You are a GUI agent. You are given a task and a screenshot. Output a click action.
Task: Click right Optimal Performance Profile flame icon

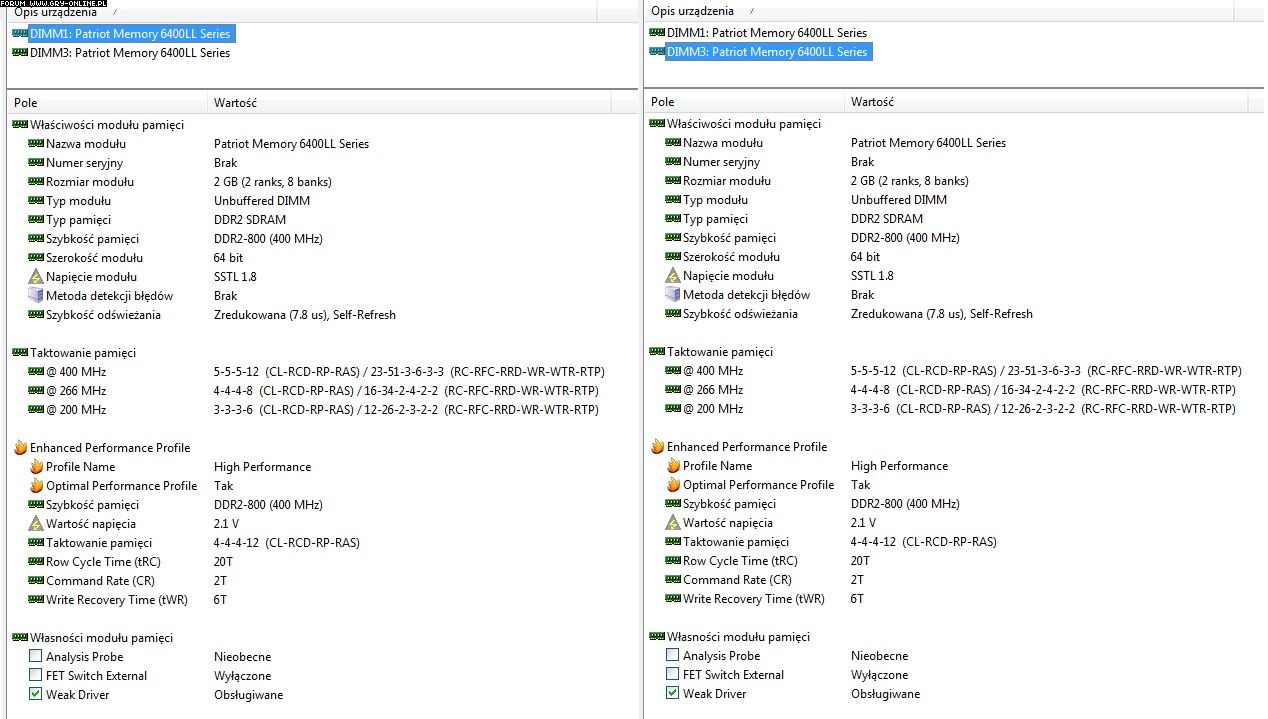click(x=673, y=484)
